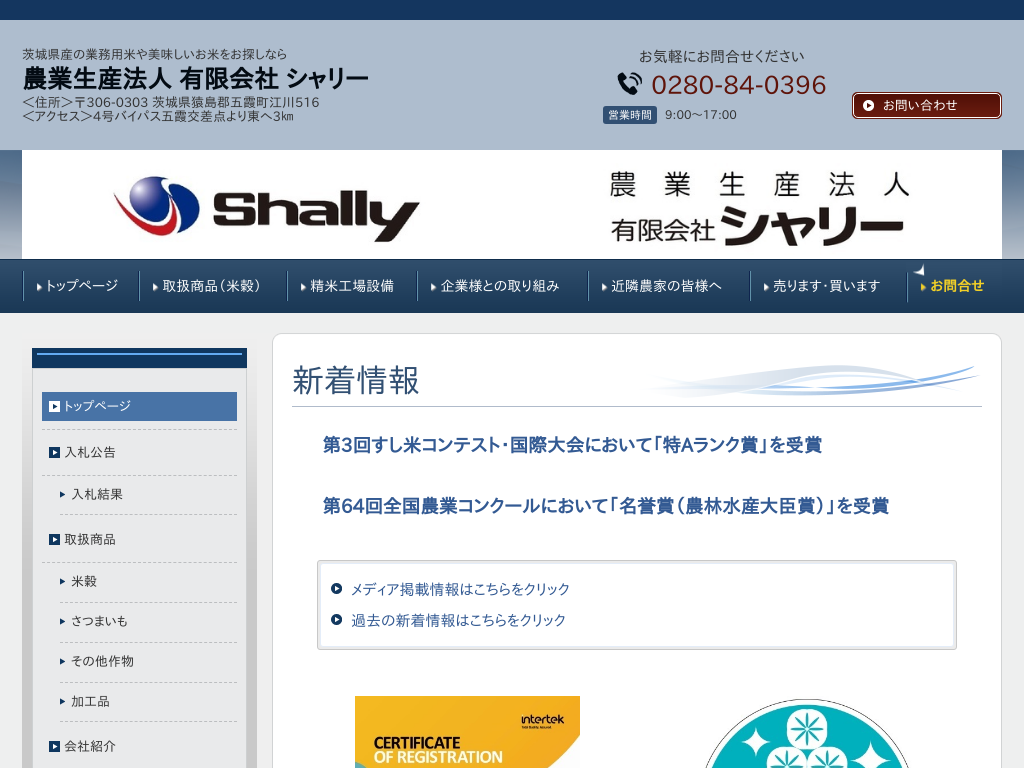The image size is (1024, 768).
Task: Click bullet icon beside 過去の新着情報
Action: pyautogui.click(x=336, y=620)
